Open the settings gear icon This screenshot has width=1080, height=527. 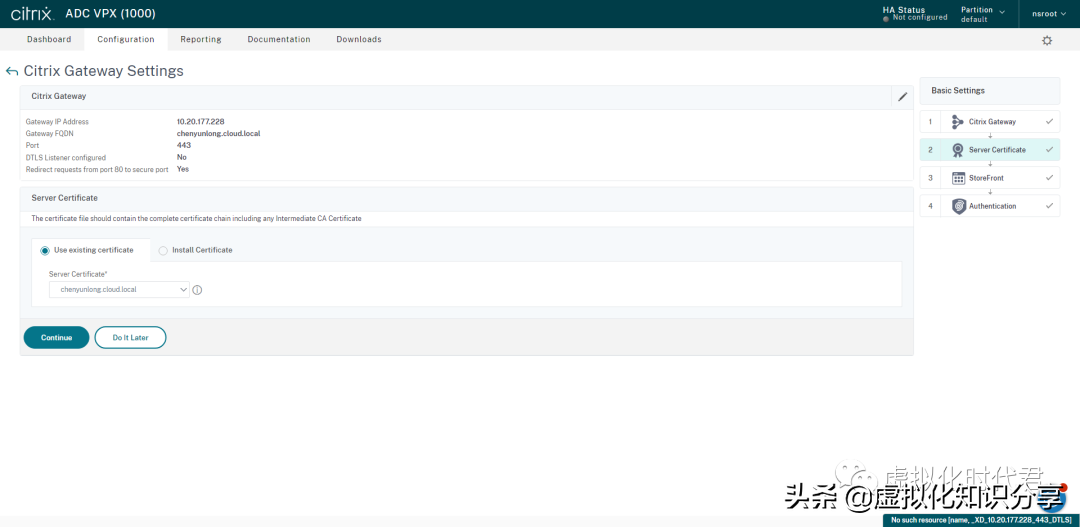point(1047,41)
